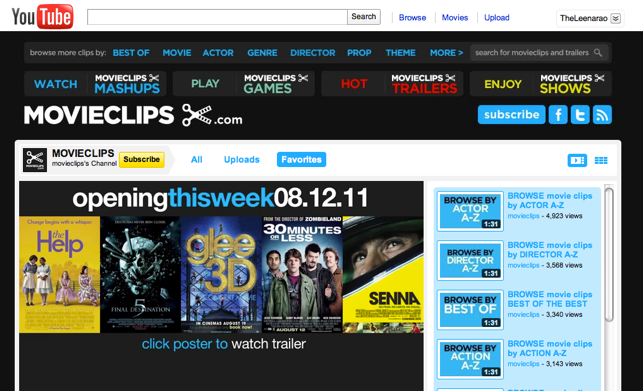The height and width of the screenshot is (391, 643).
Task: Play Browse by Action A-Z thumbnail
Action: [470, 359]
